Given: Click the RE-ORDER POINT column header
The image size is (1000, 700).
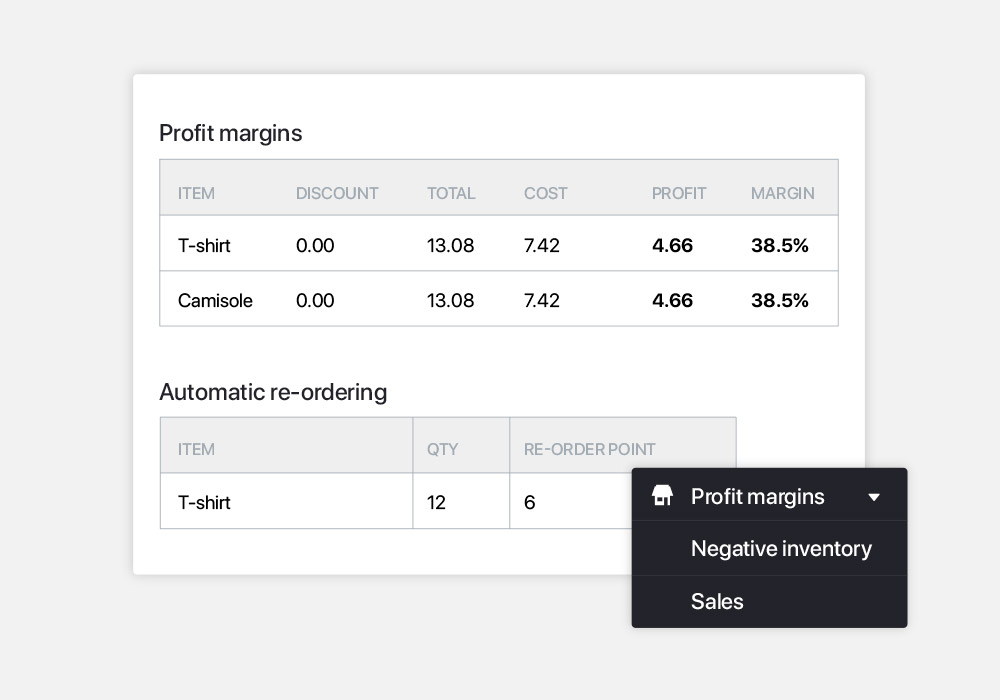Looking at the screenshot, I should tap(589, 449).
